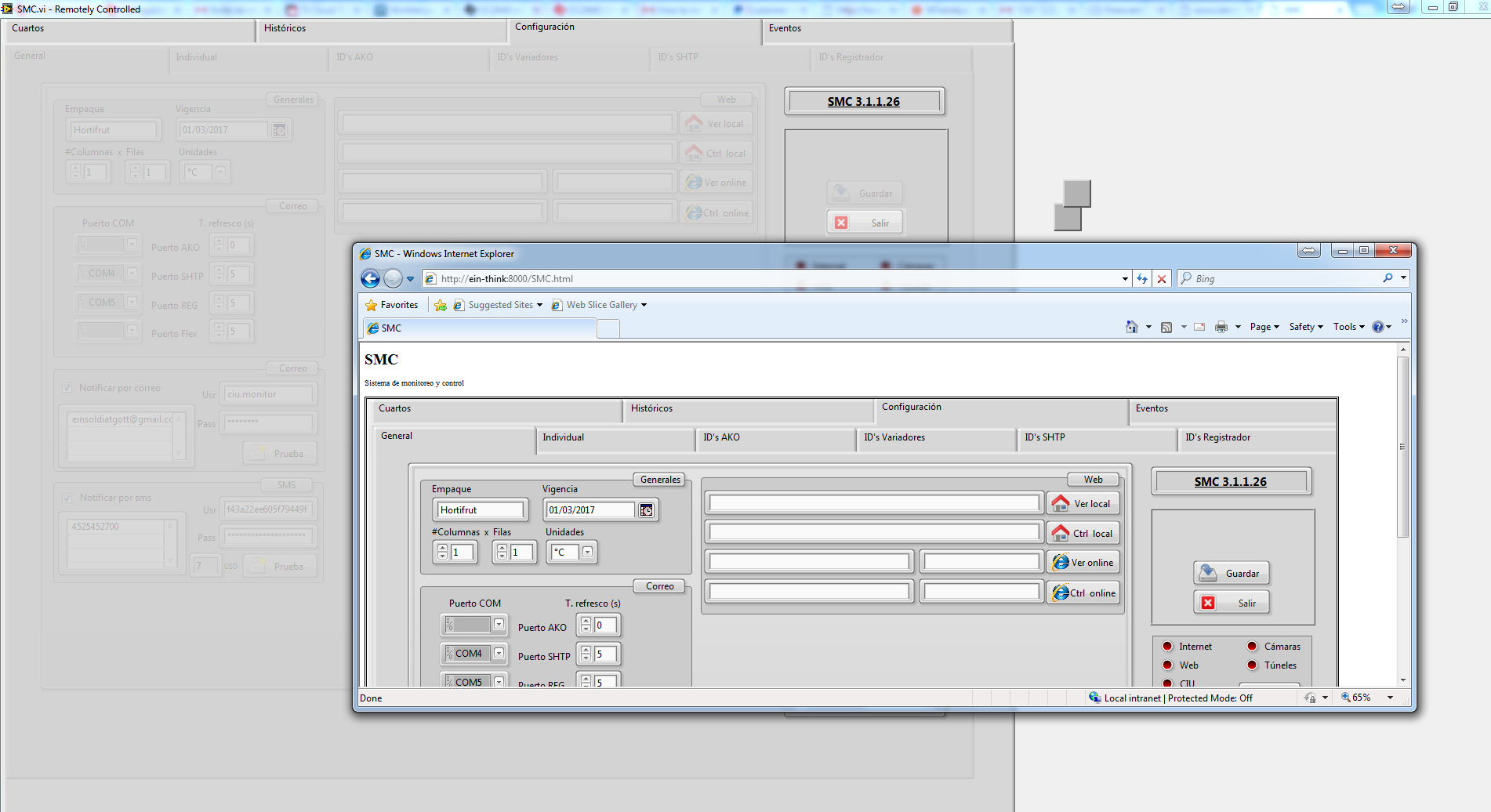Open a new tab next to SMC tab

coord(608,328)
